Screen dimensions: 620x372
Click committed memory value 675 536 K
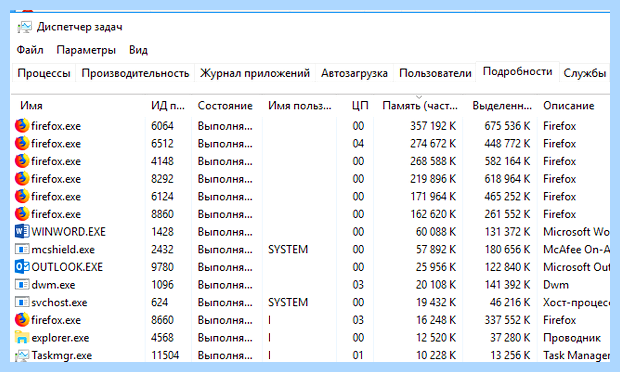click(507, 126)
